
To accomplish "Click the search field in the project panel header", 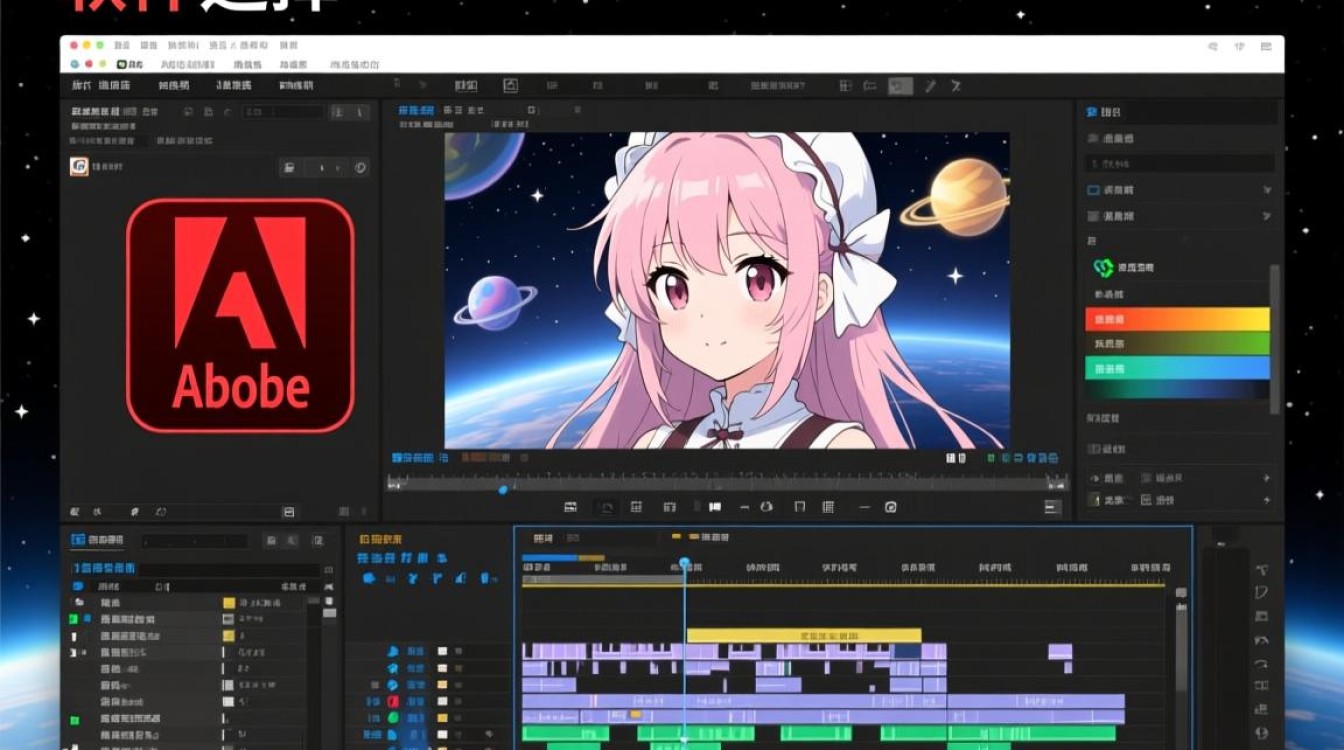I will tap(194, 541).
